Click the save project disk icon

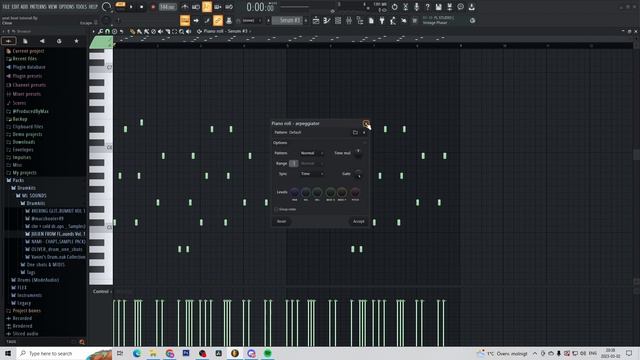pos(438,7)
